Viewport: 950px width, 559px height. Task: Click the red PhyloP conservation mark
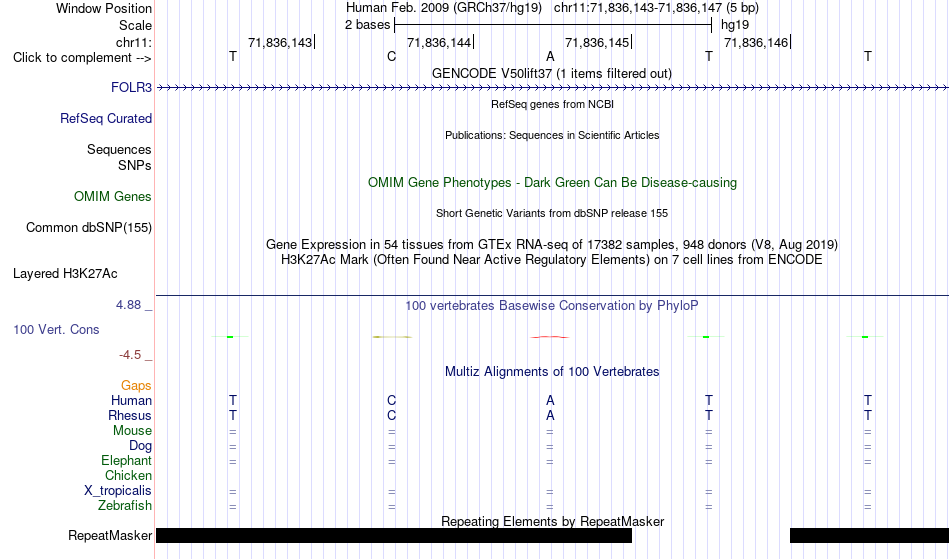click(x=550, y=337)
